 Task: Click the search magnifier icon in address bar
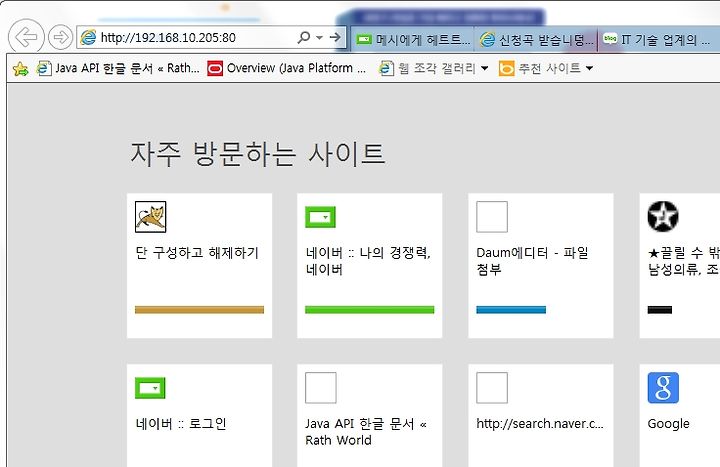click(304, 37)
